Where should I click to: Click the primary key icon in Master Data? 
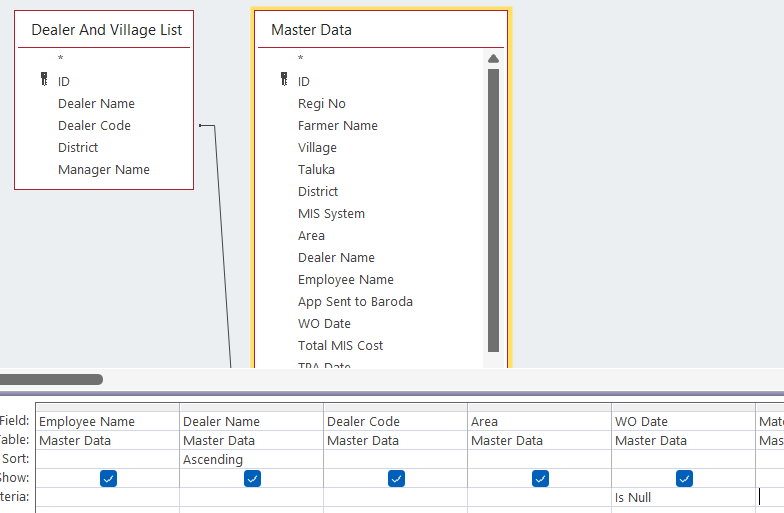coord(284,81)
